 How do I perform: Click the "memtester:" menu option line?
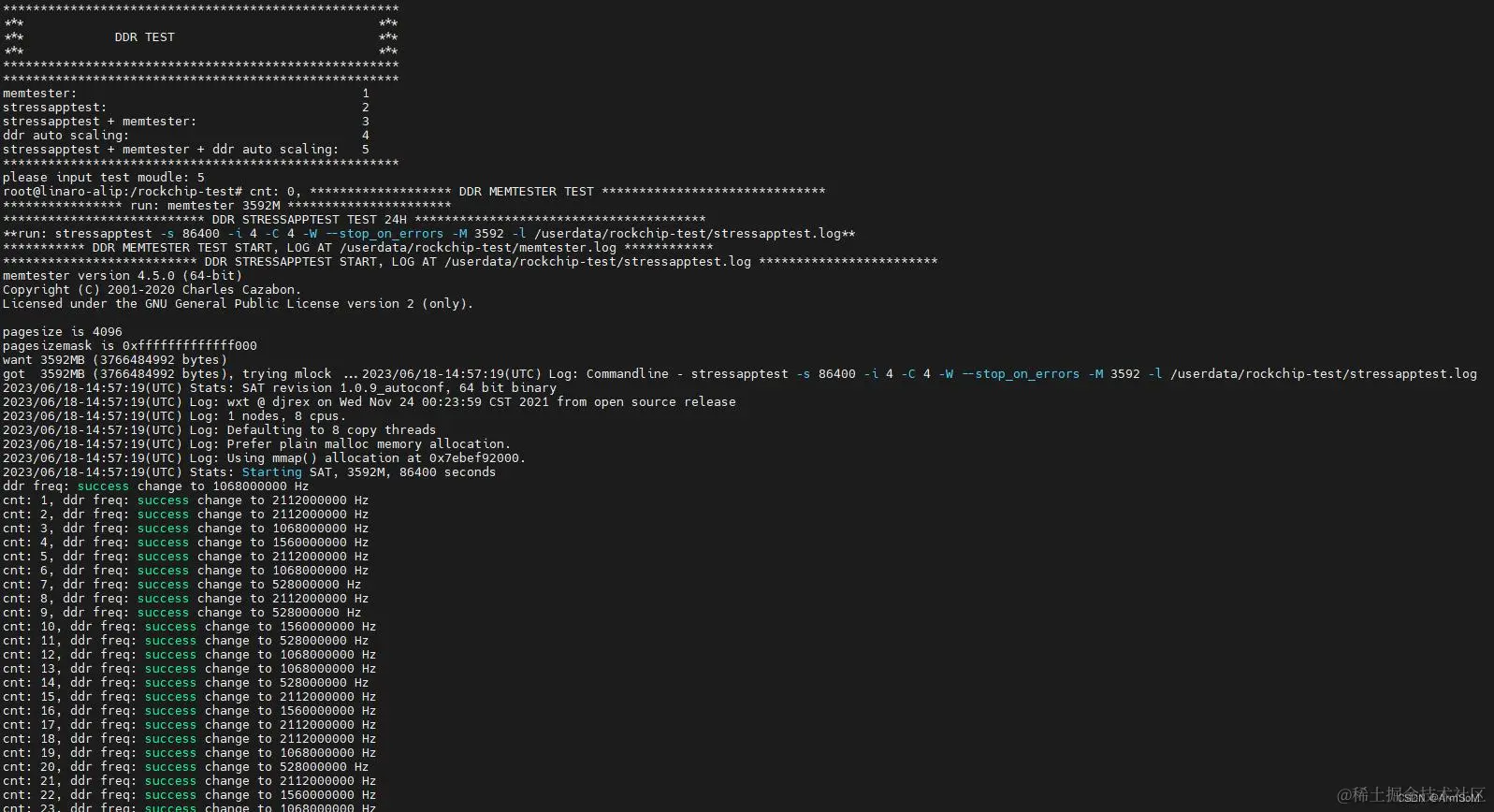point(186,94)
